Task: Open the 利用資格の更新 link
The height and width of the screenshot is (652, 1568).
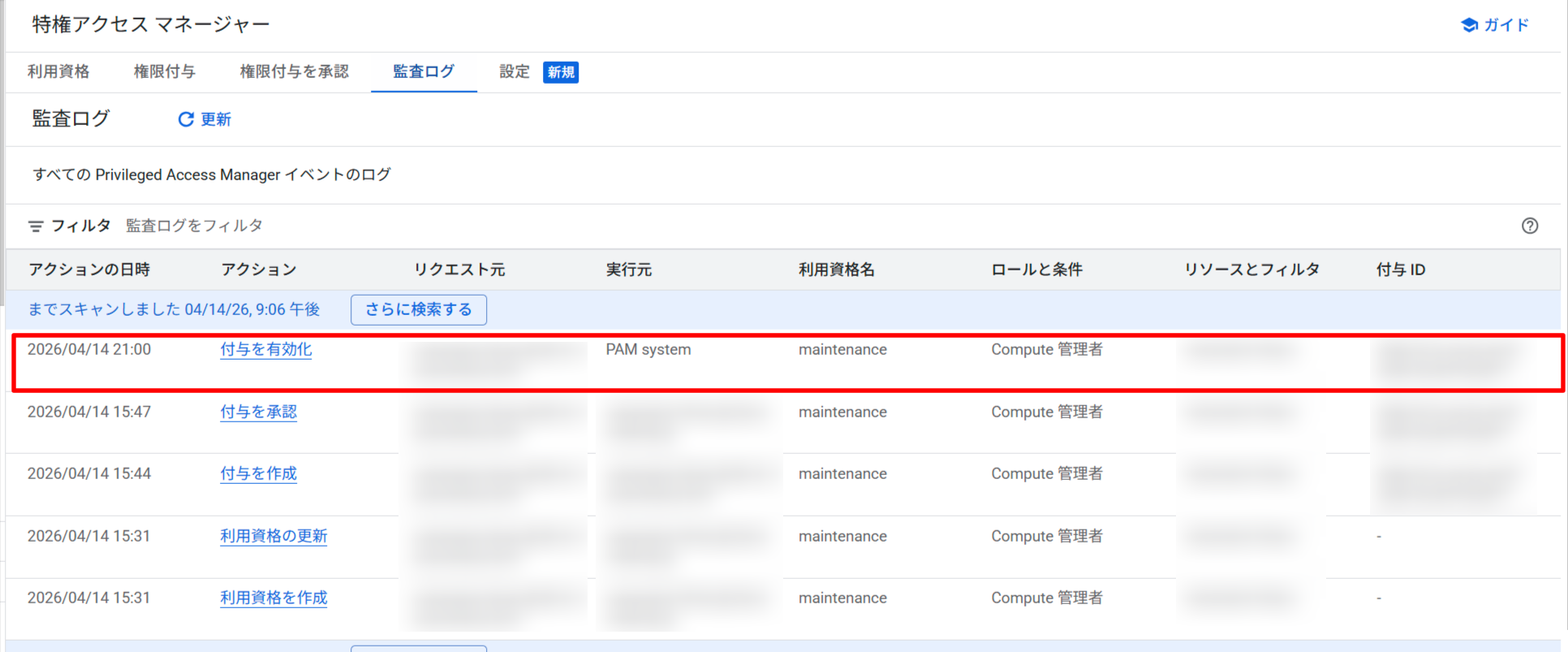Action: [274, 536]
